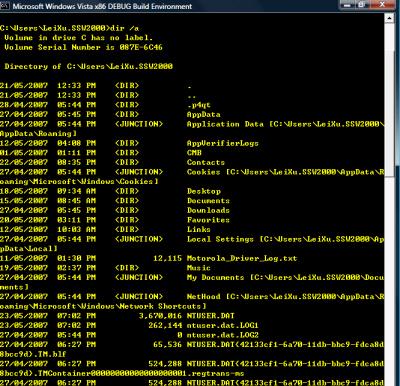Click the 'Contacts' directory name
Image resolution: width=400 pixels, height=386 pixels.
click(x=206, y=162)
